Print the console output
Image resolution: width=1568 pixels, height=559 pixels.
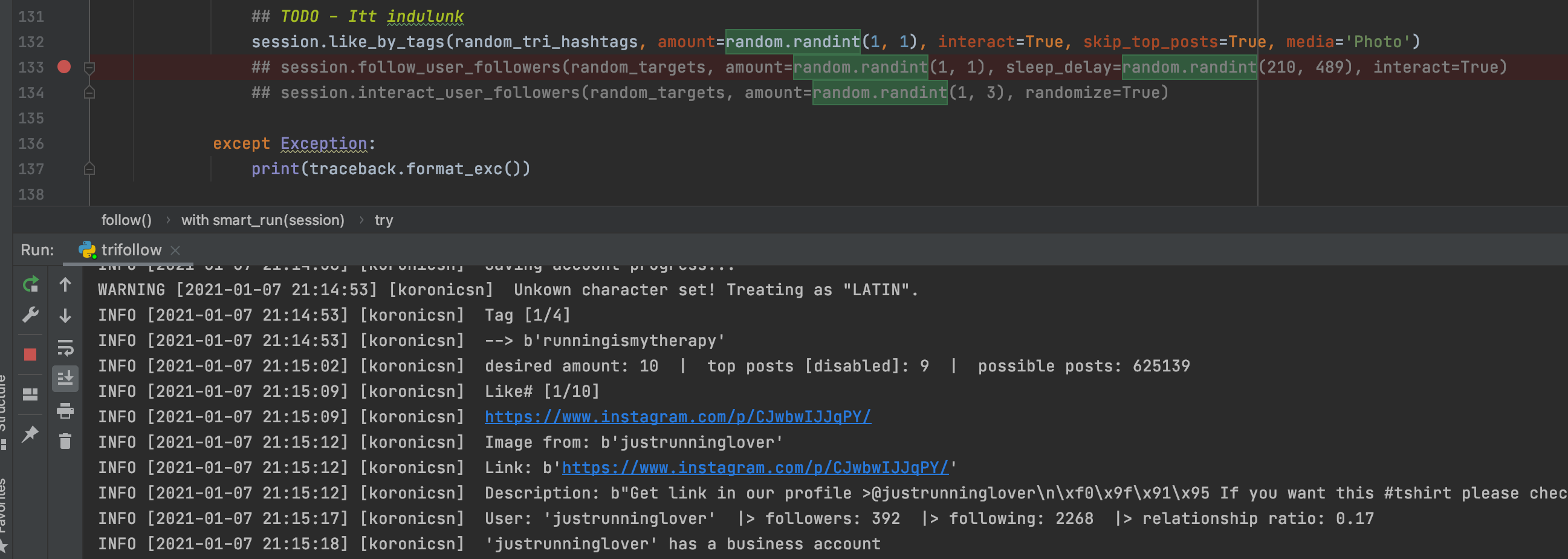coord(65,412)
